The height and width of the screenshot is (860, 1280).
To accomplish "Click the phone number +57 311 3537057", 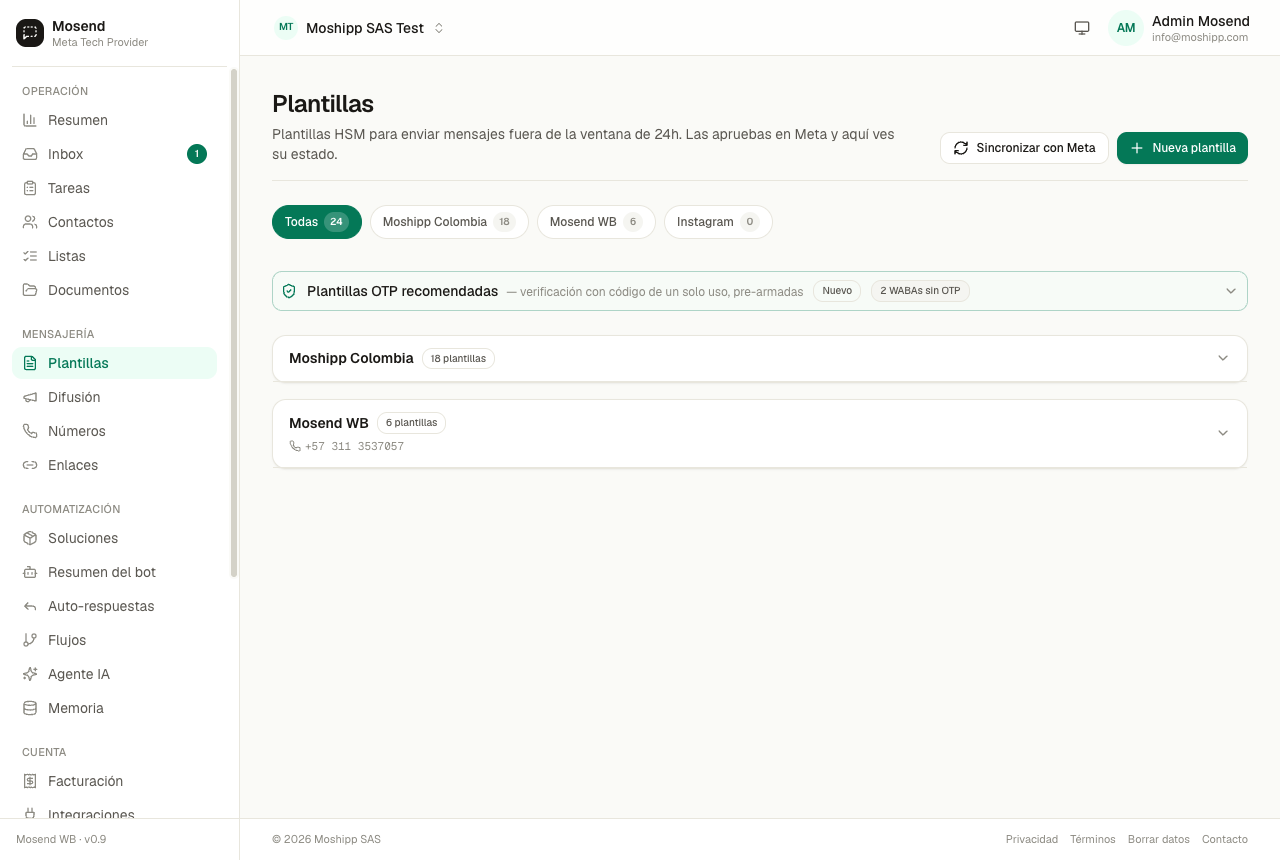I will [354, 447].
